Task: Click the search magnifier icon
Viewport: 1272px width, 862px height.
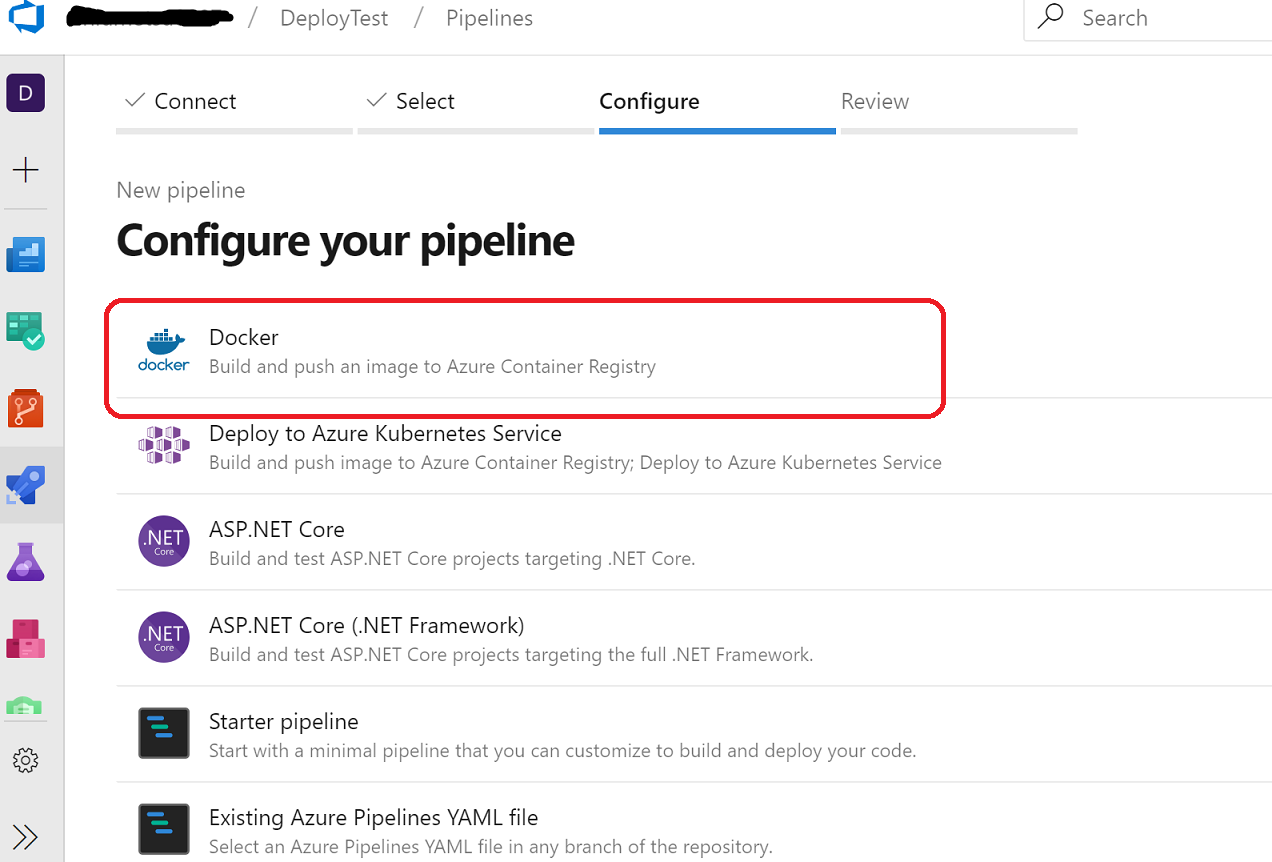Action: pyautogui.click(x=1049, y=17)
